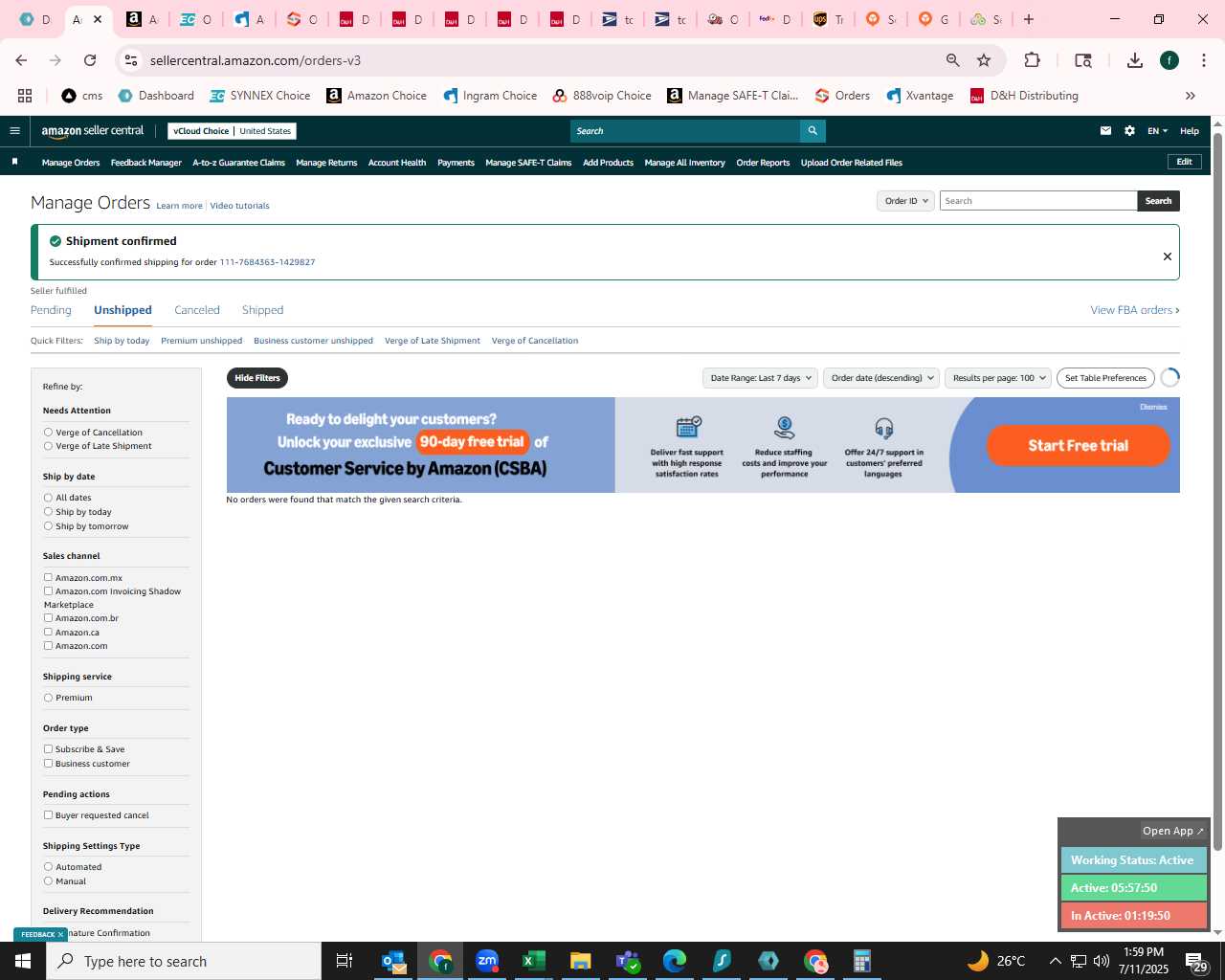Open the Results per page dropdown

click(x=998, y=378)
